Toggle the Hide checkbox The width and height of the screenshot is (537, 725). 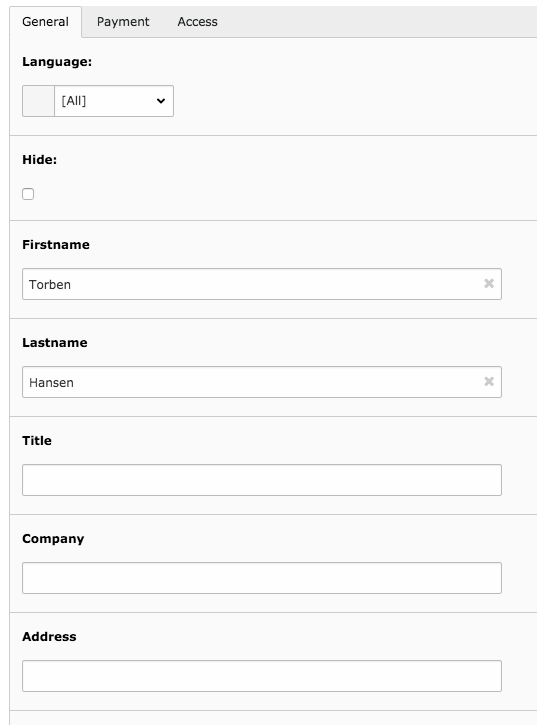(28, 194)
